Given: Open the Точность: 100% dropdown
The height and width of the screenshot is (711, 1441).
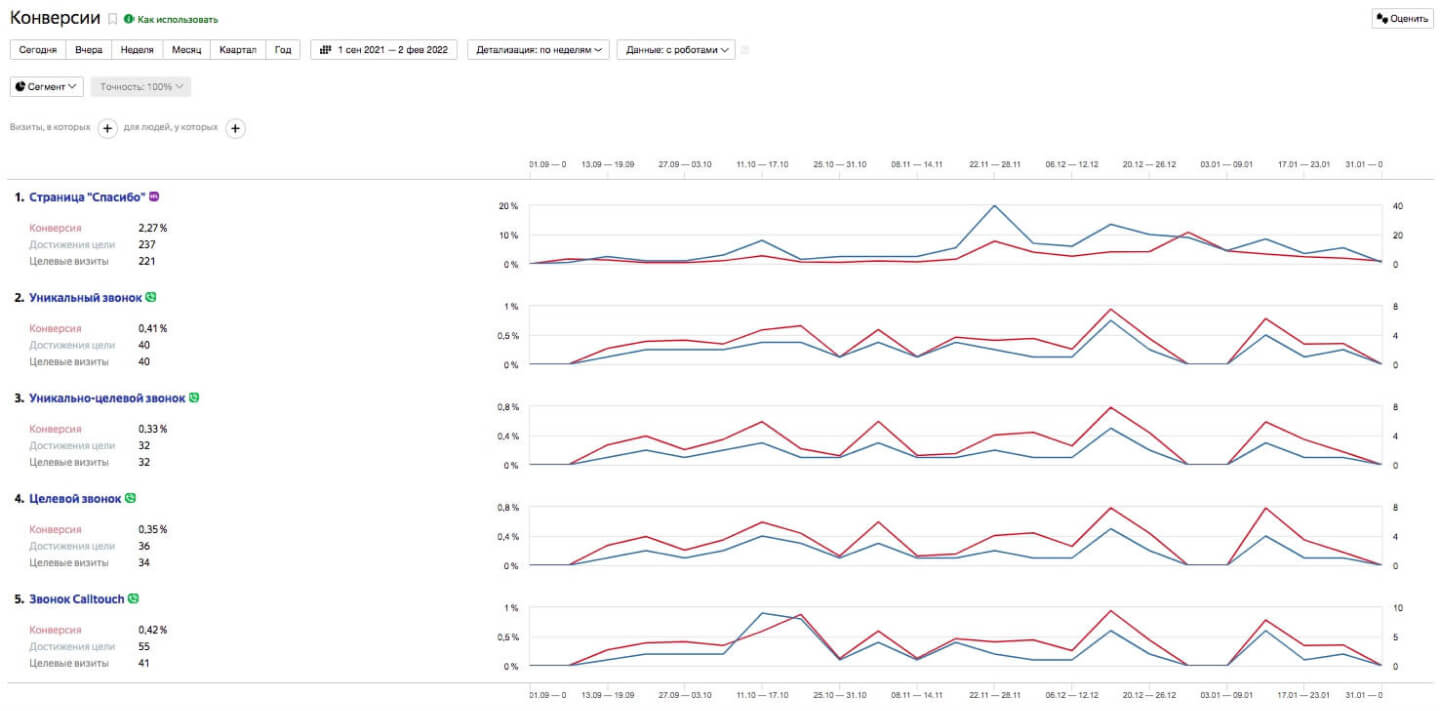Looking at the screenshot, I should click(141, 87).
